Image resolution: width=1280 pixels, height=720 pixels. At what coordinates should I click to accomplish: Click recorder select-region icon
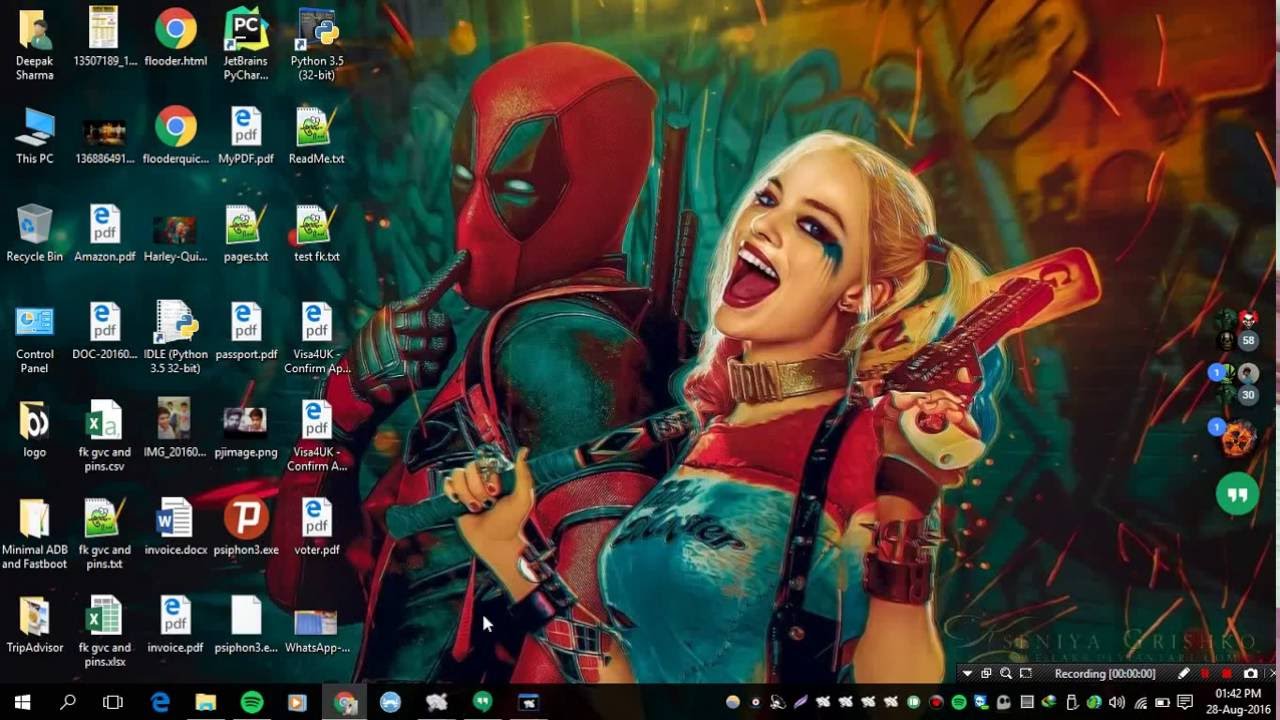[x=1026, y=674]
